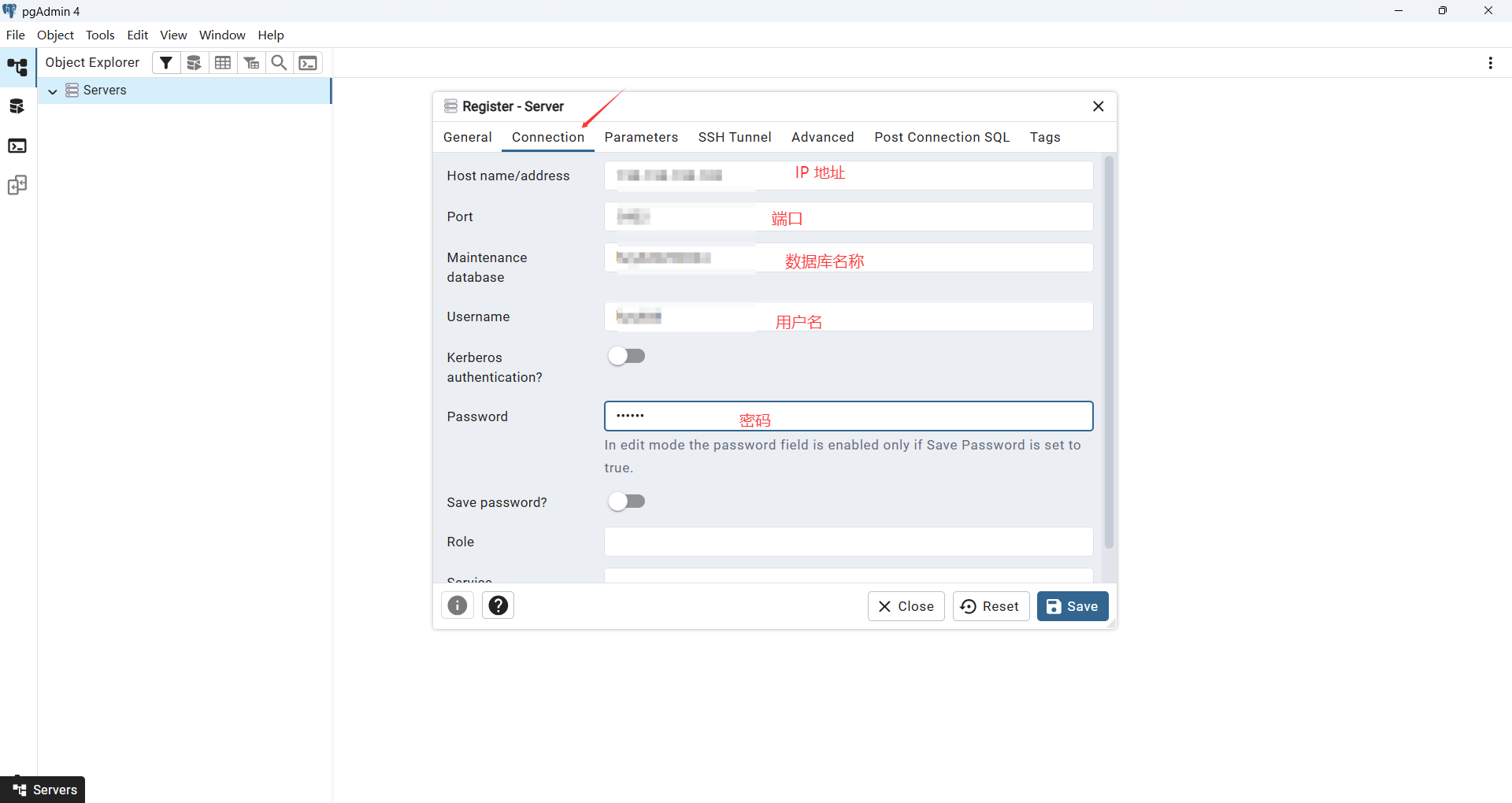1512x803 pixels.
Task: Click the Role input field
Action: tap(849, 542)
